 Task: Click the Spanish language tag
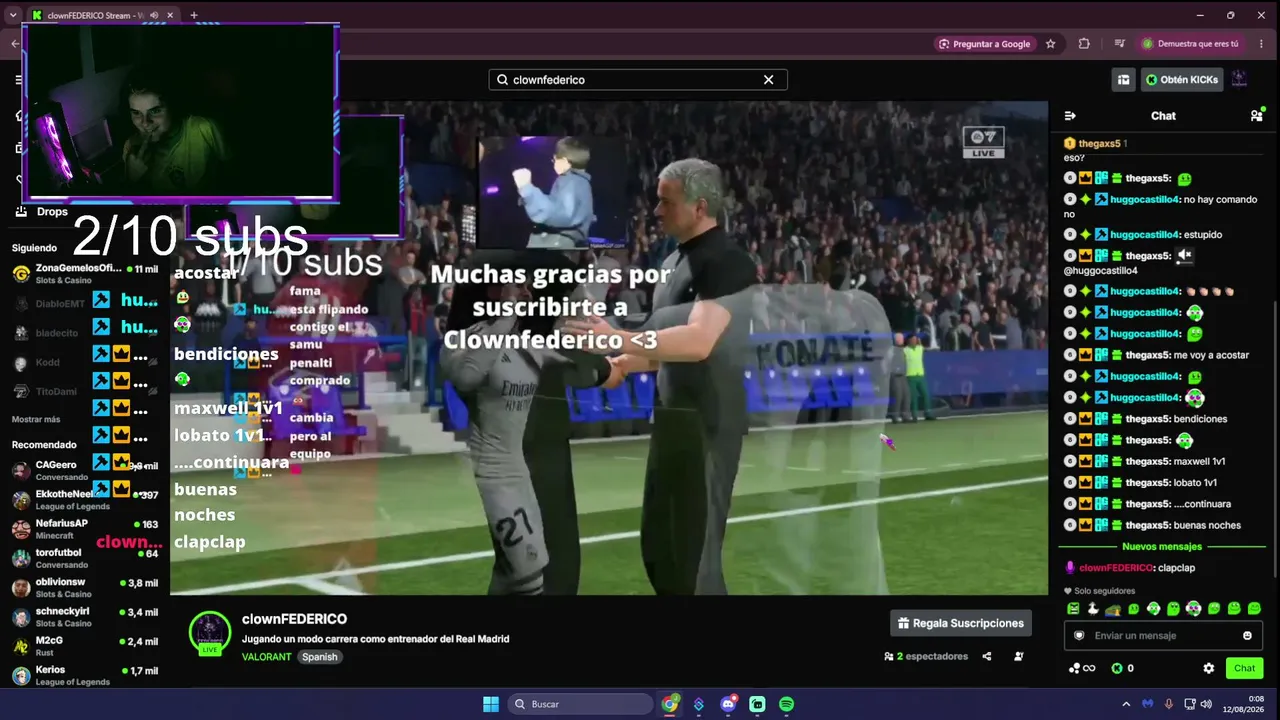coord(319,657)
